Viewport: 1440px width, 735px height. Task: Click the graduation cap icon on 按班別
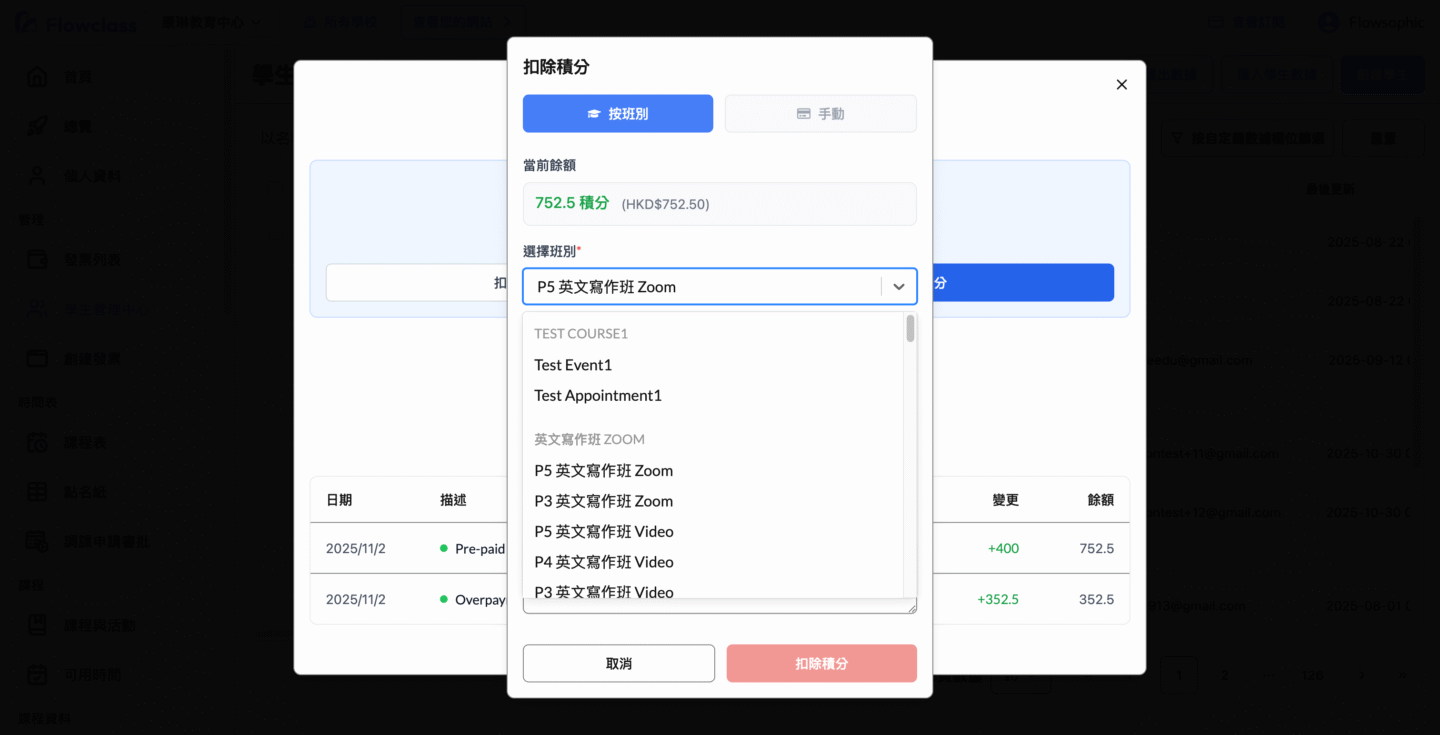594,114
